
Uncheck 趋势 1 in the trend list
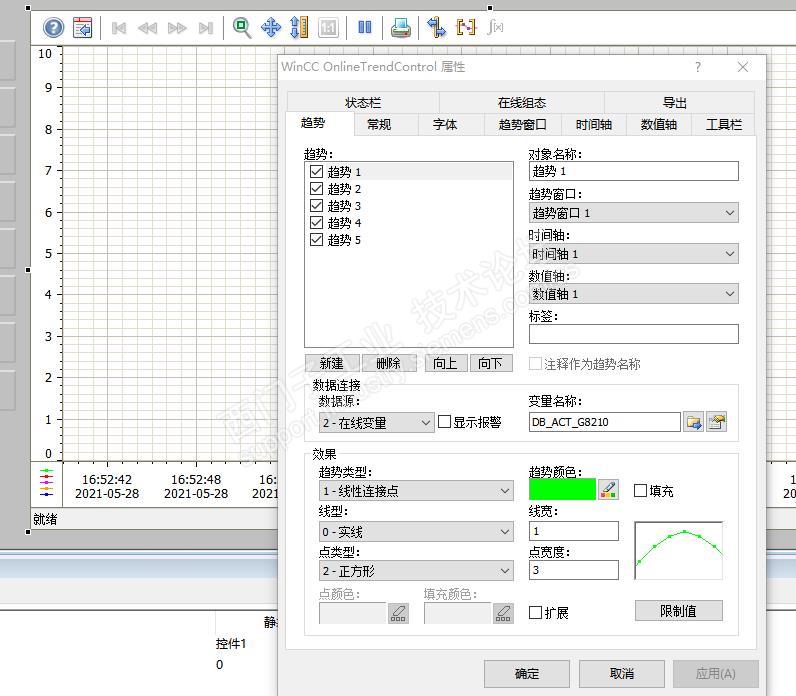(316, 172)
